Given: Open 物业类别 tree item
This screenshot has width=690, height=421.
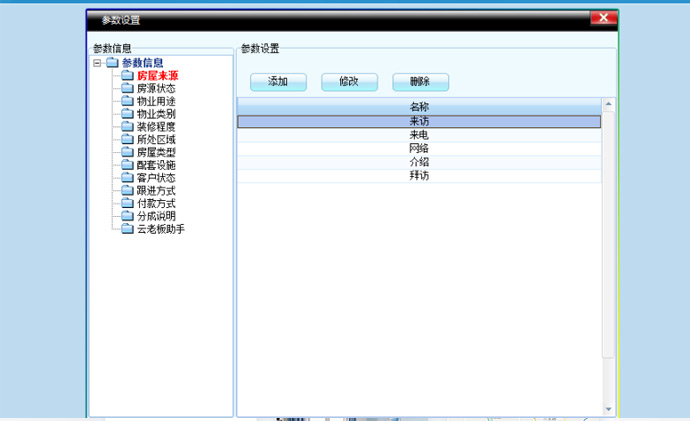Looking at the screenshot, I should coord(156,114).
